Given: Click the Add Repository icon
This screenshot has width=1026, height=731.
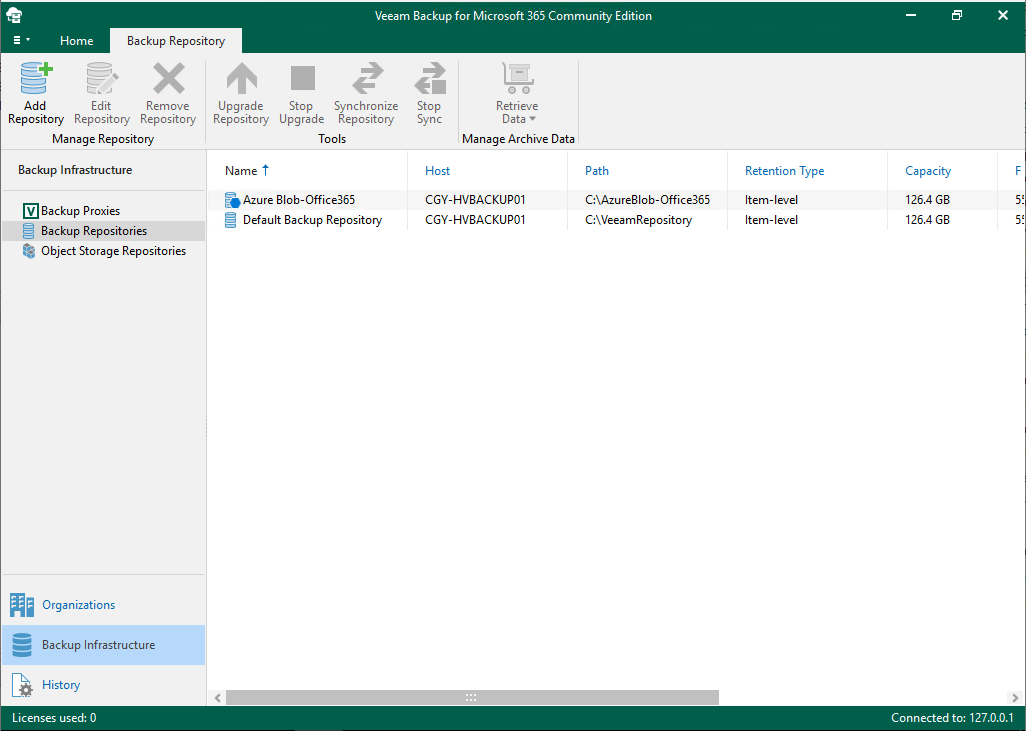Looking at the screenshot, I should coord(36,79).
